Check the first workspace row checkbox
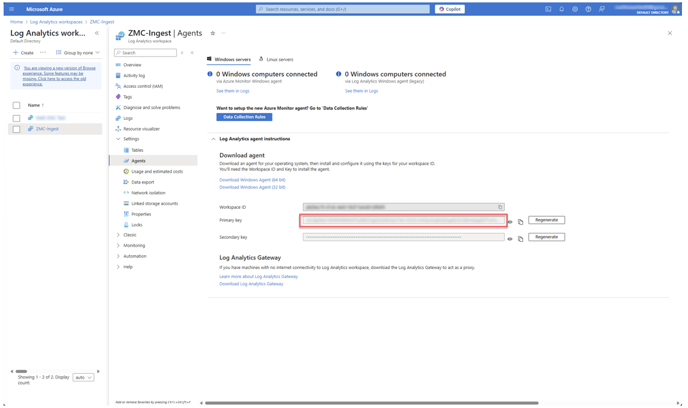Screen dimensions: 688x408 coord(16,118)
